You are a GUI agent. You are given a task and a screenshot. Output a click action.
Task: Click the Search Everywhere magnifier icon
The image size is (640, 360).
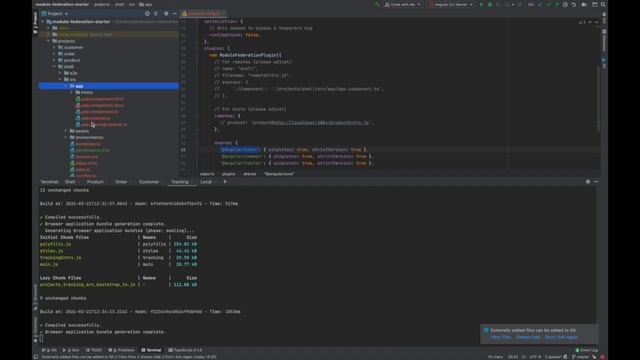603,4
